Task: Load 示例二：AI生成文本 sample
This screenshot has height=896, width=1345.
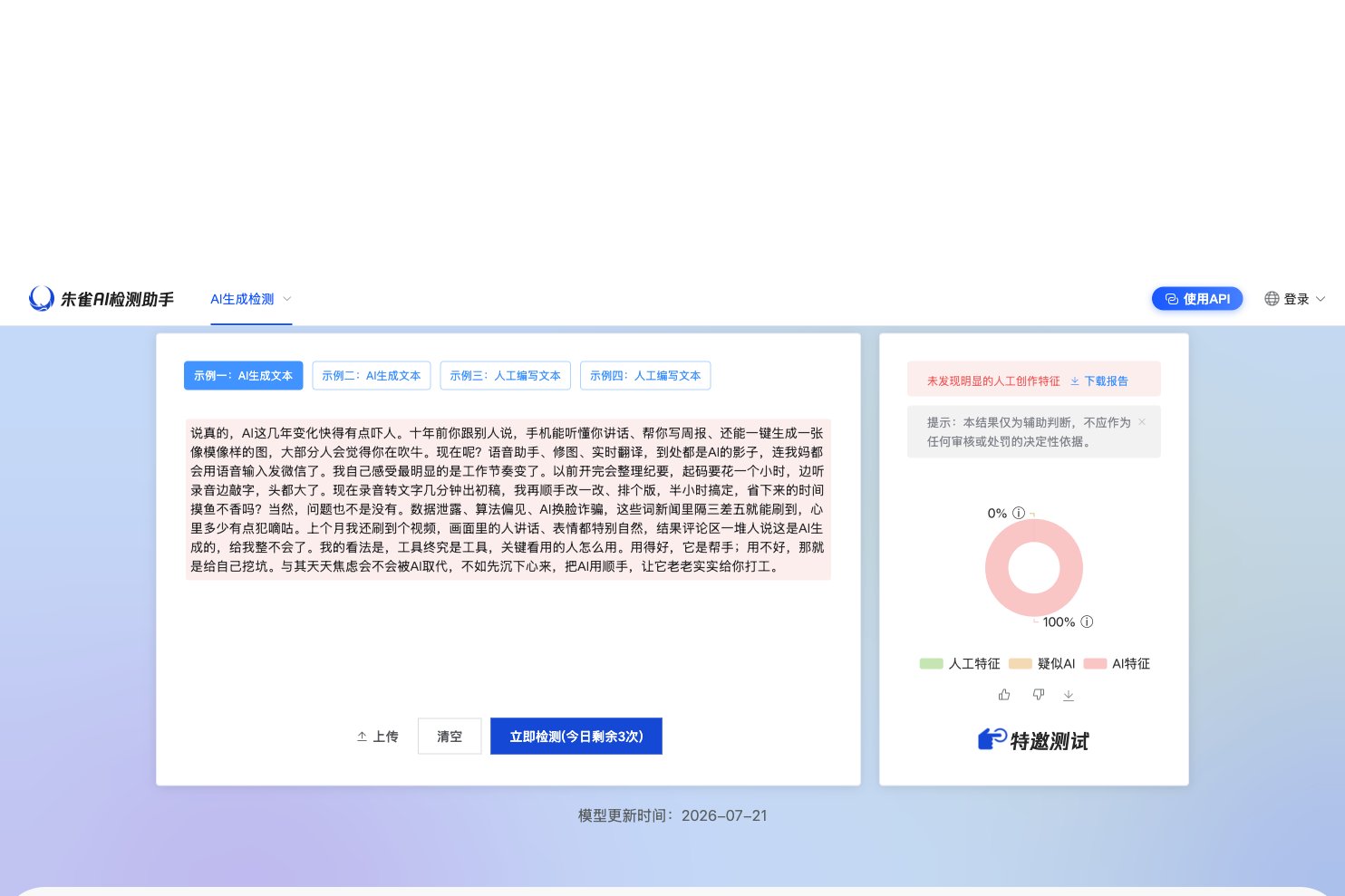Action: tap(372, 376)
